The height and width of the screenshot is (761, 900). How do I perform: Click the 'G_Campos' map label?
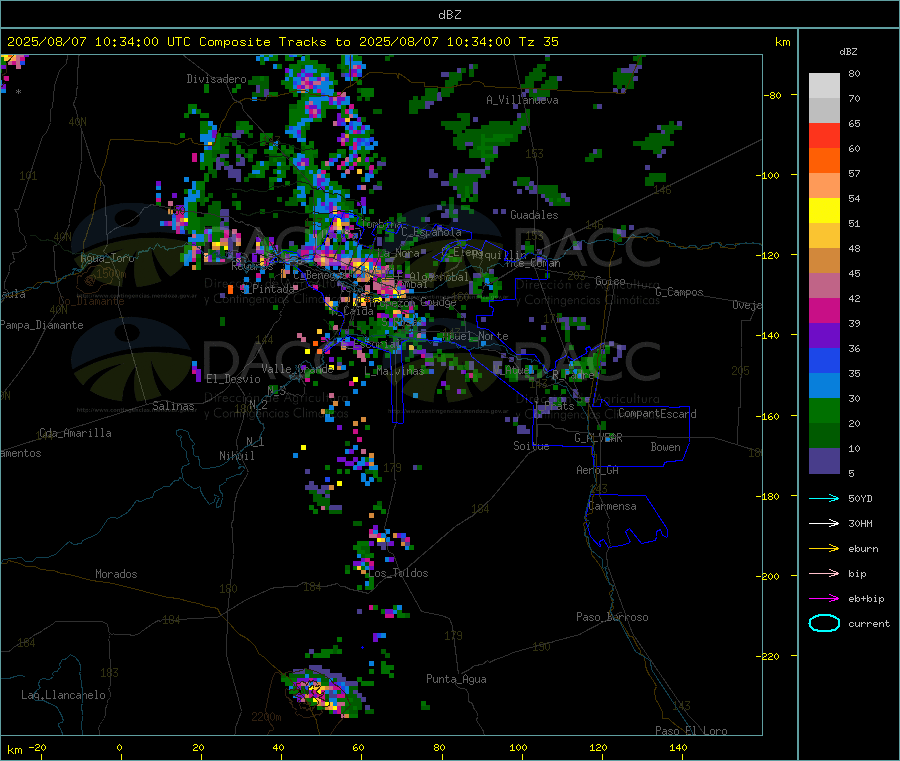[x=679, y=292]
